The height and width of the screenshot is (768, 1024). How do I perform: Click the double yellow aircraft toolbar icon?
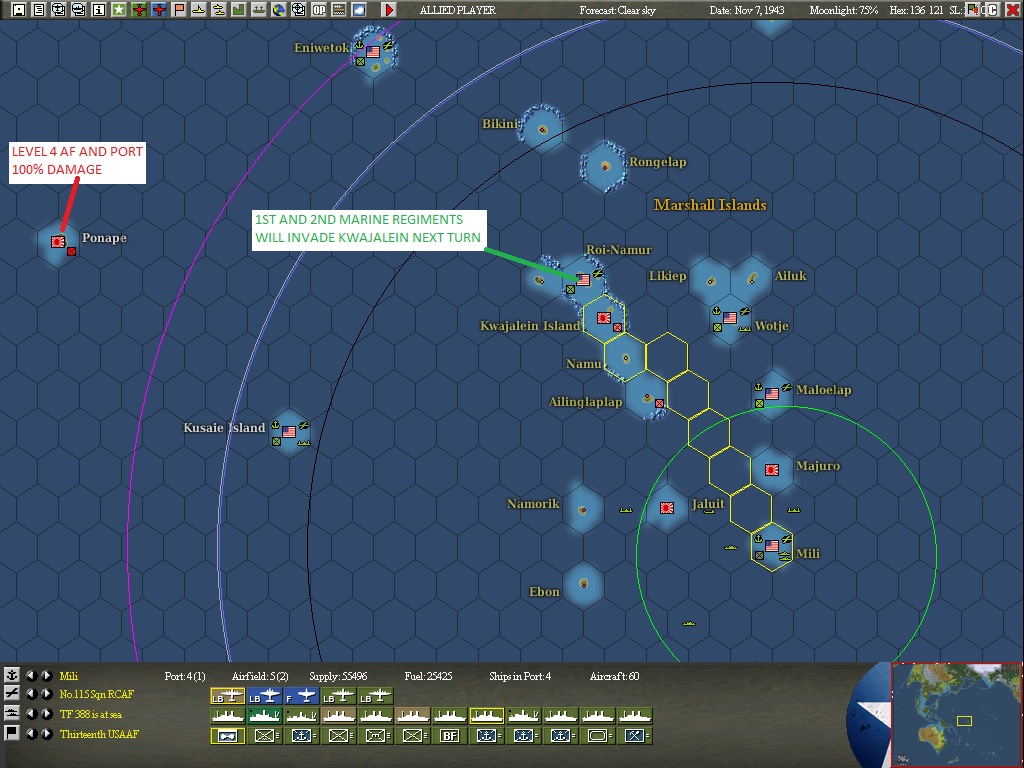click(218, 10)
